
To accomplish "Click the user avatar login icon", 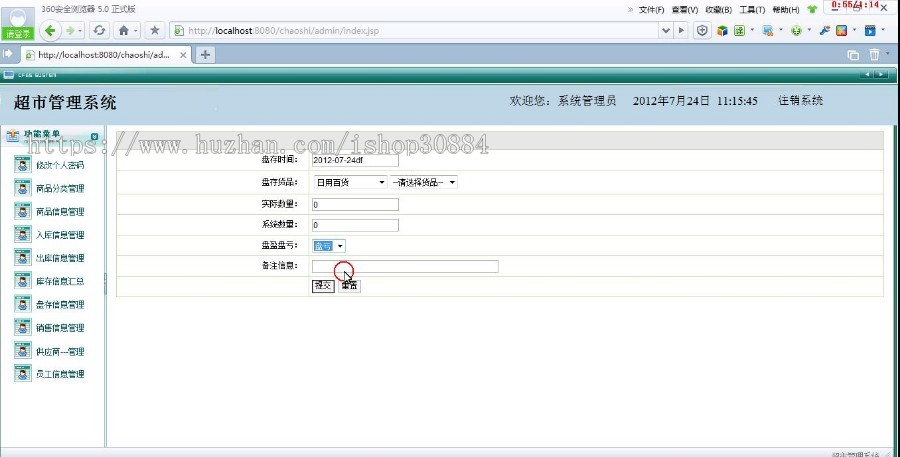I will (18, 17).
